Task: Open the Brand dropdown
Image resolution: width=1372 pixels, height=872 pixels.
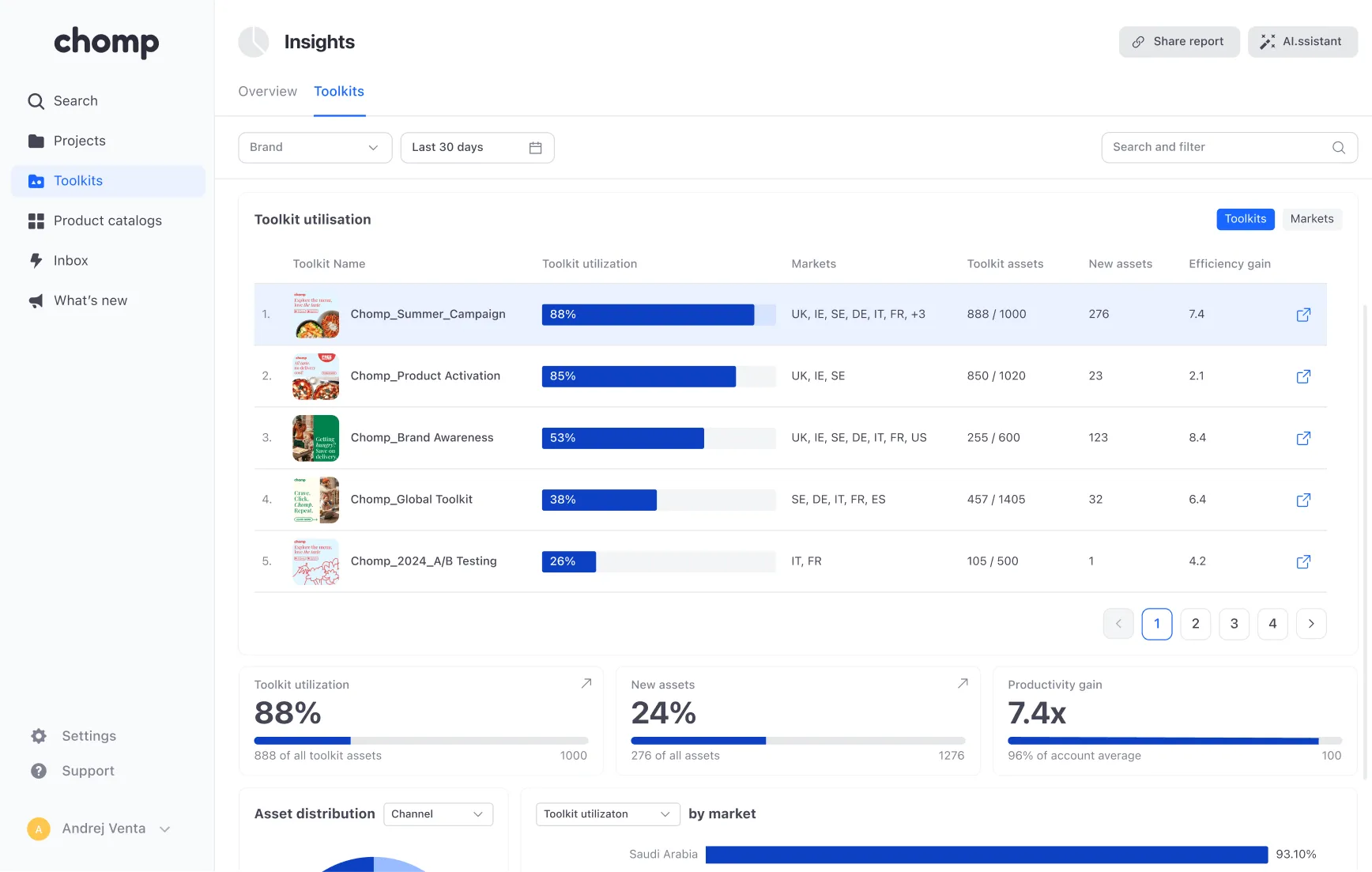Action: pos(315,148)
